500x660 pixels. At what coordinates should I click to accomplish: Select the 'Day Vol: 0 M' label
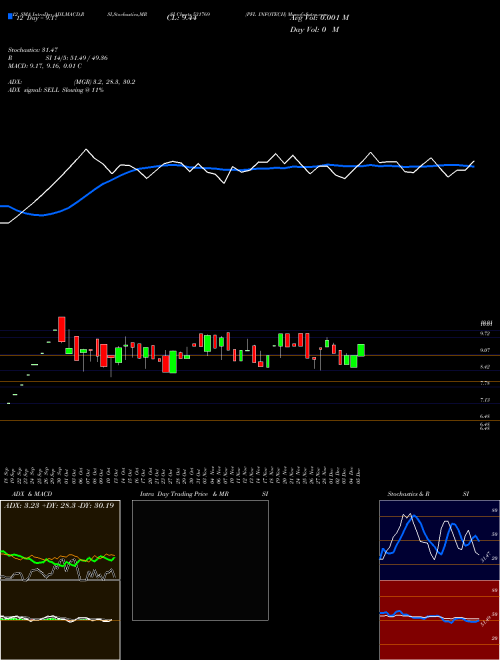314,30
